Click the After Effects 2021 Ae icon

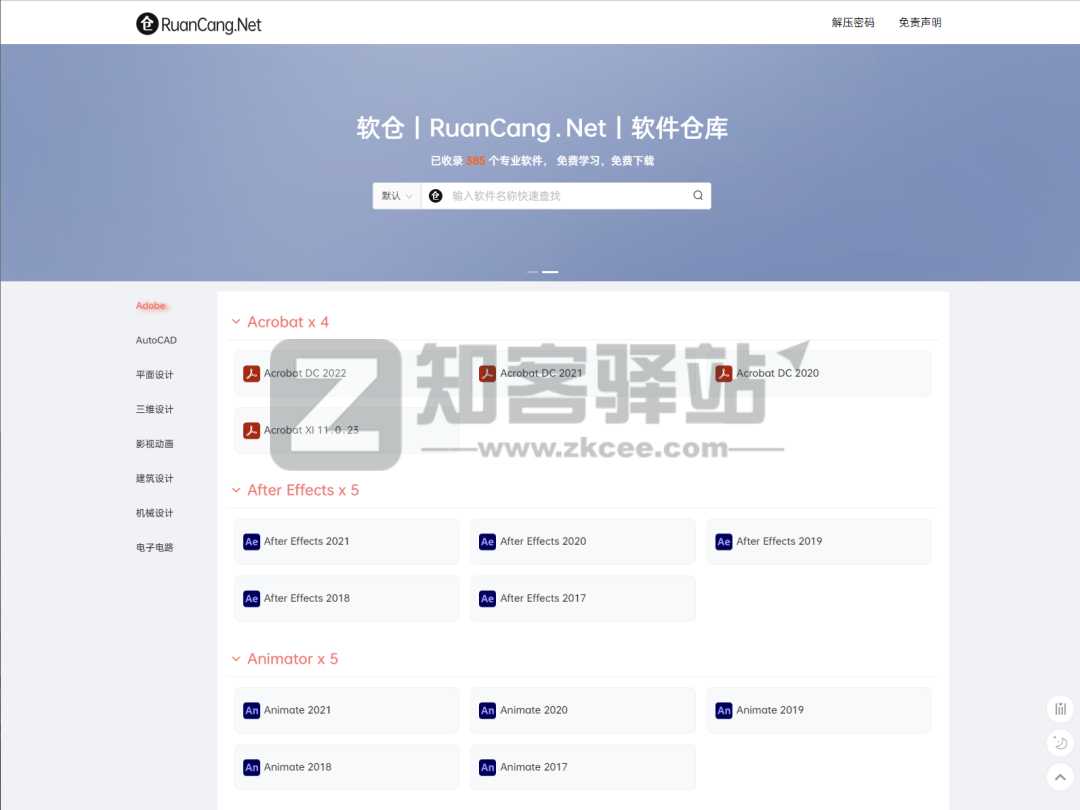[x=252, y=542]
